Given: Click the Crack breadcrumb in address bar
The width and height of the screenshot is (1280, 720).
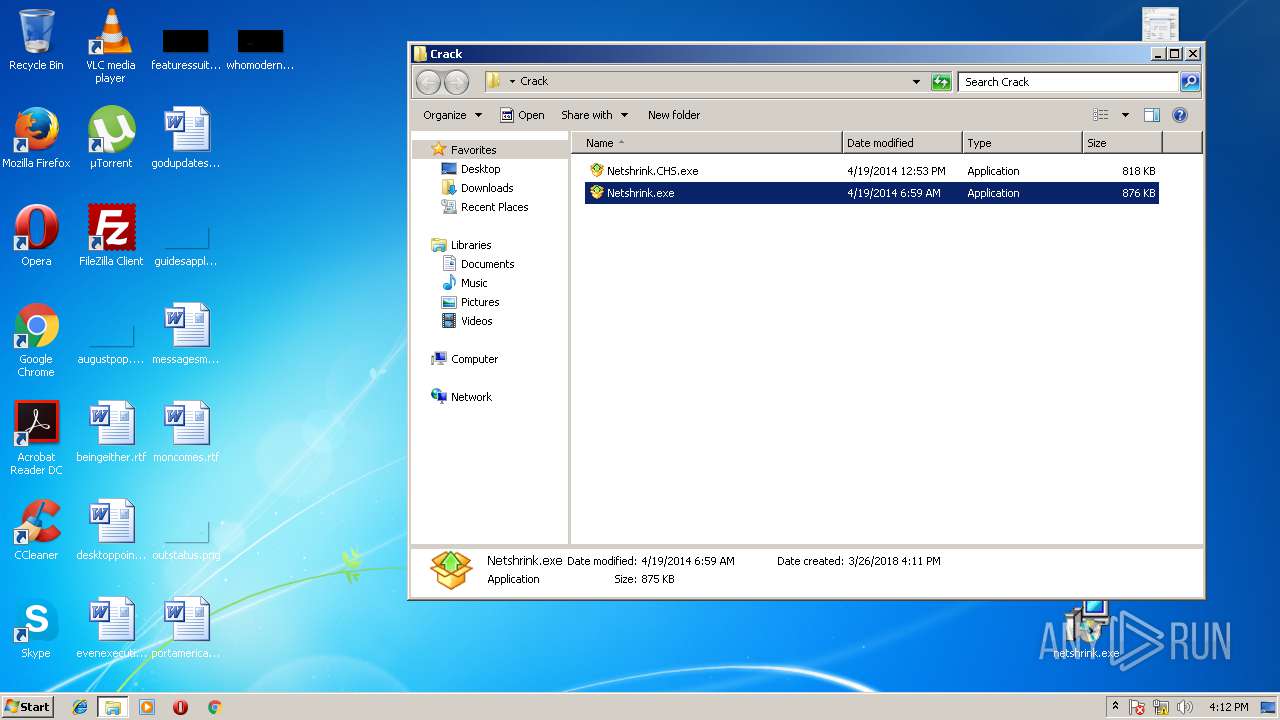Looking at the screenshot, I should point(534,82).
